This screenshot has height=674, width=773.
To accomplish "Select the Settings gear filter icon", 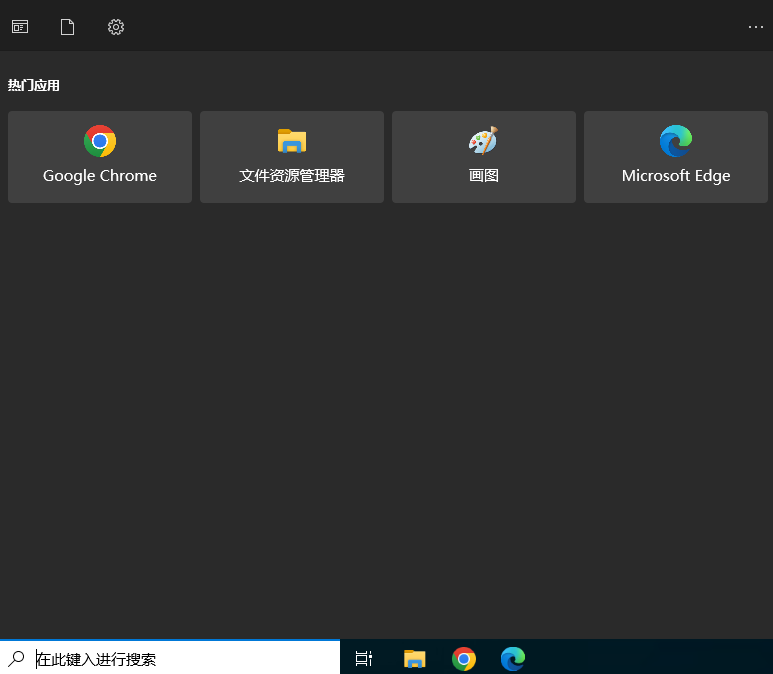I will pos(116,27).
